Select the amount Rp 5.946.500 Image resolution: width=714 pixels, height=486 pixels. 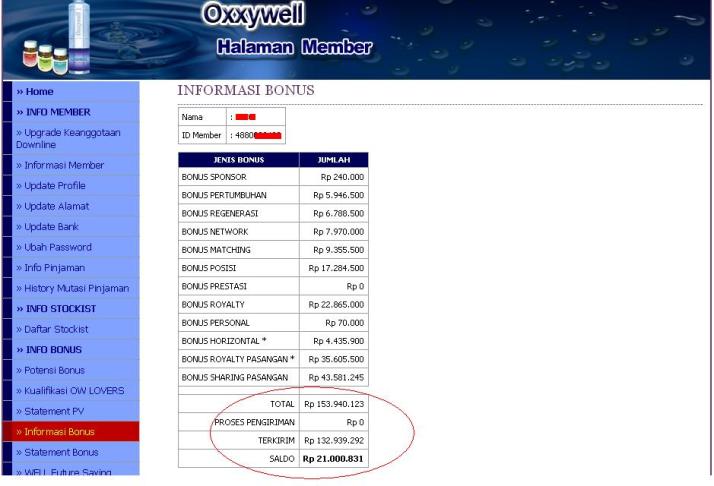(x=339, y=195)
